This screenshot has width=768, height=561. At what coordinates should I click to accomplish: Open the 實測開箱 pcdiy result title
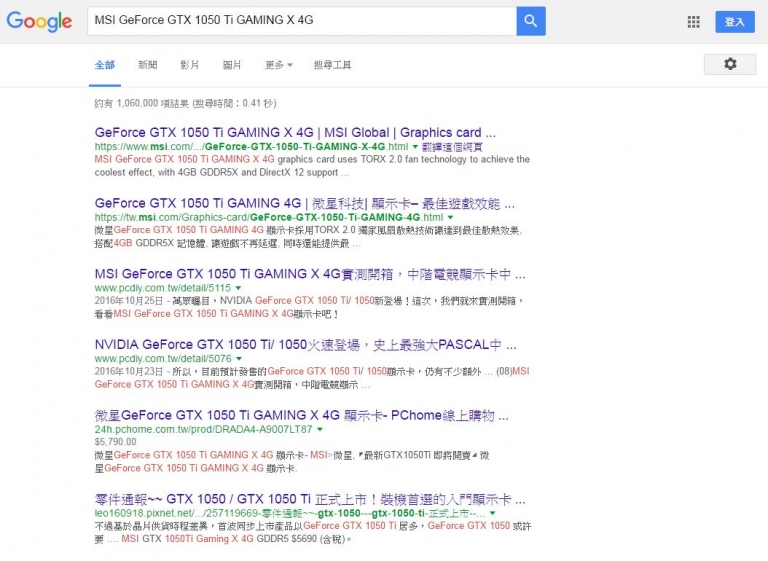pos(310,274)
